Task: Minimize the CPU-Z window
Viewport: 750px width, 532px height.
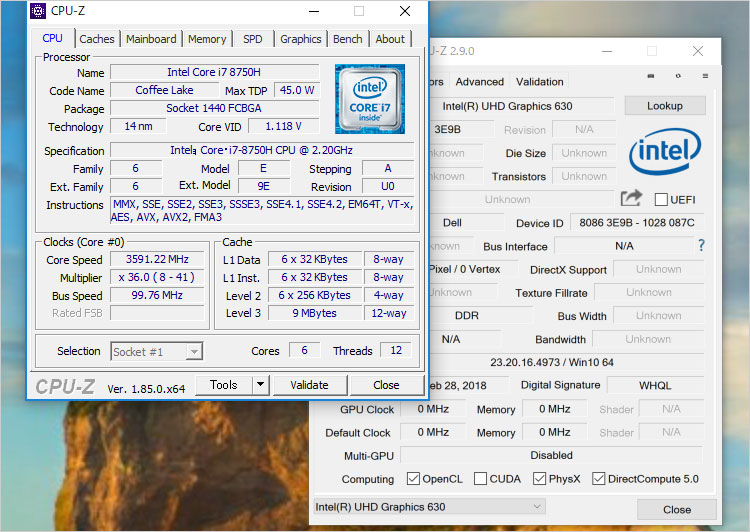Action: pyautogui.click(x=314, y=11)
